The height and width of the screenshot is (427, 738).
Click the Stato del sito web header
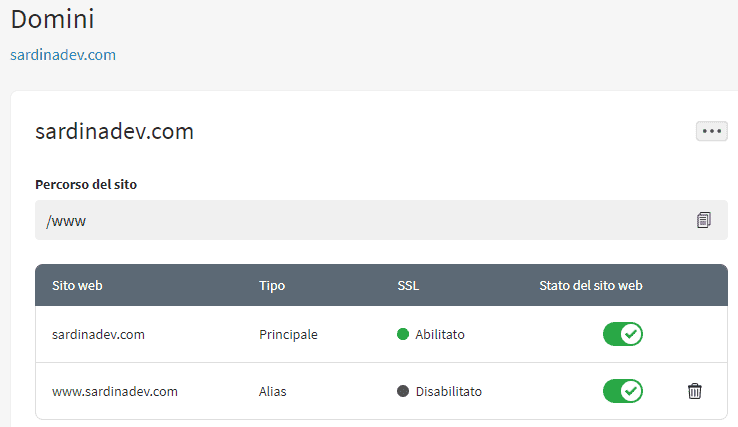(590, 285)
